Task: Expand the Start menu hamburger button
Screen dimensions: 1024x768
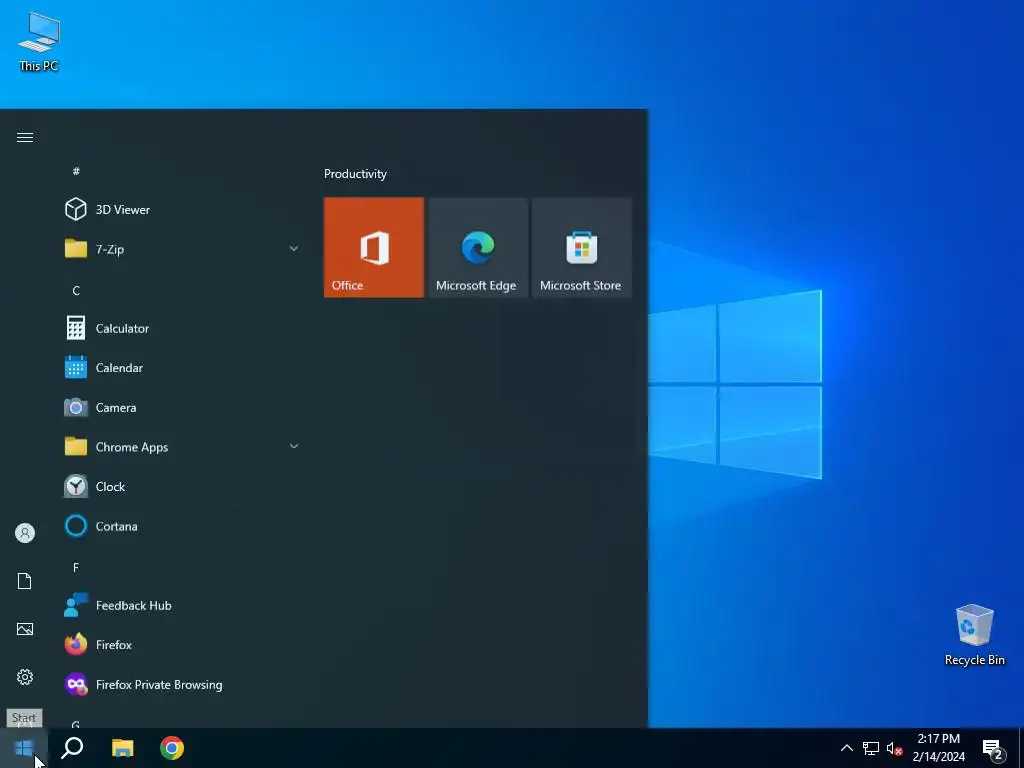Action: click(x=25, y=137)
